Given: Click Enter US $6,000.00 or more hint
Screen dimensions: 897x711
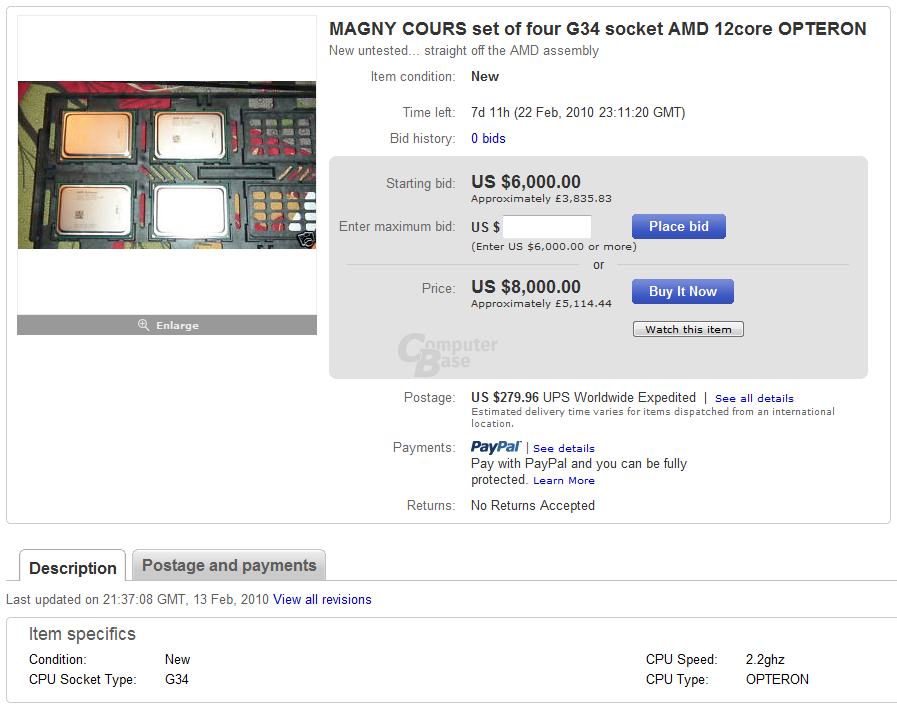Looking at the screenshot, I should (x=554, y=247).
